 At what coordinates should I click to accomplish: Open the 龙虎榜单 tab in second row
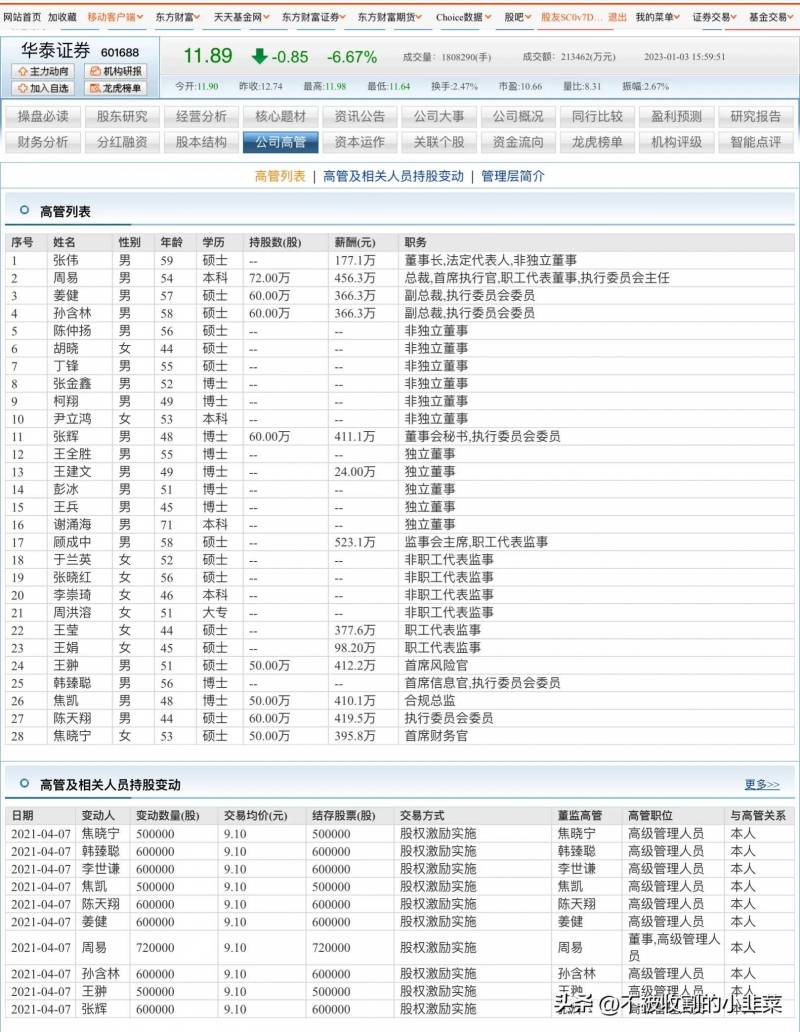pos(597,142)
